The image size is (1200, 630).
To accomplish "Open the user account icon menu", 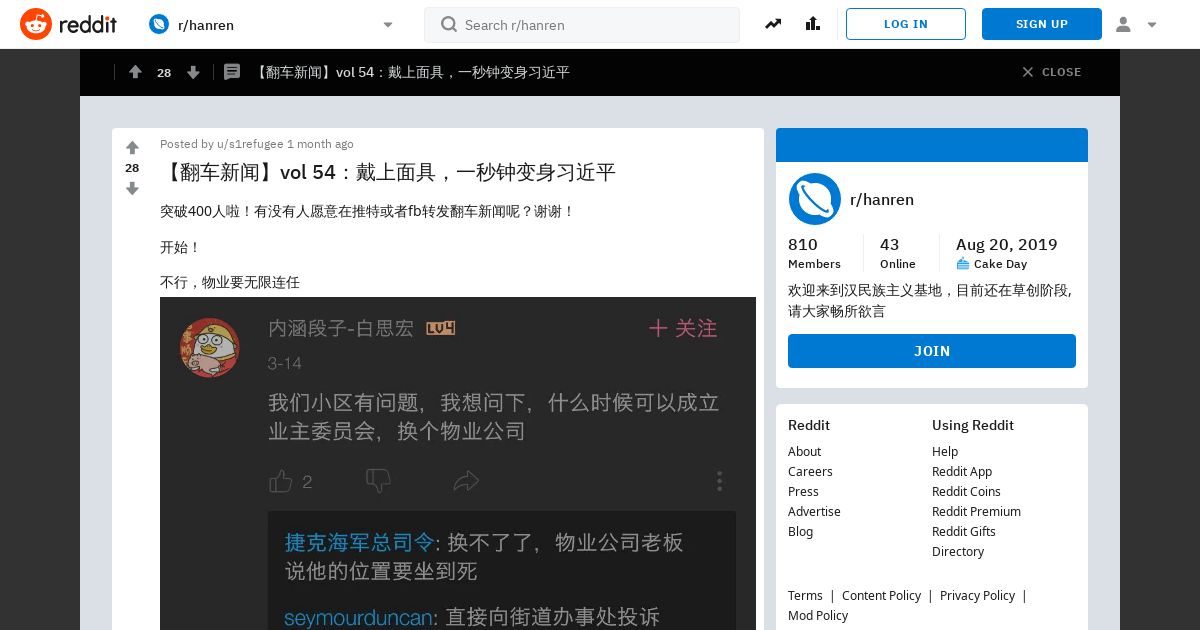I will coord(1136,24).
